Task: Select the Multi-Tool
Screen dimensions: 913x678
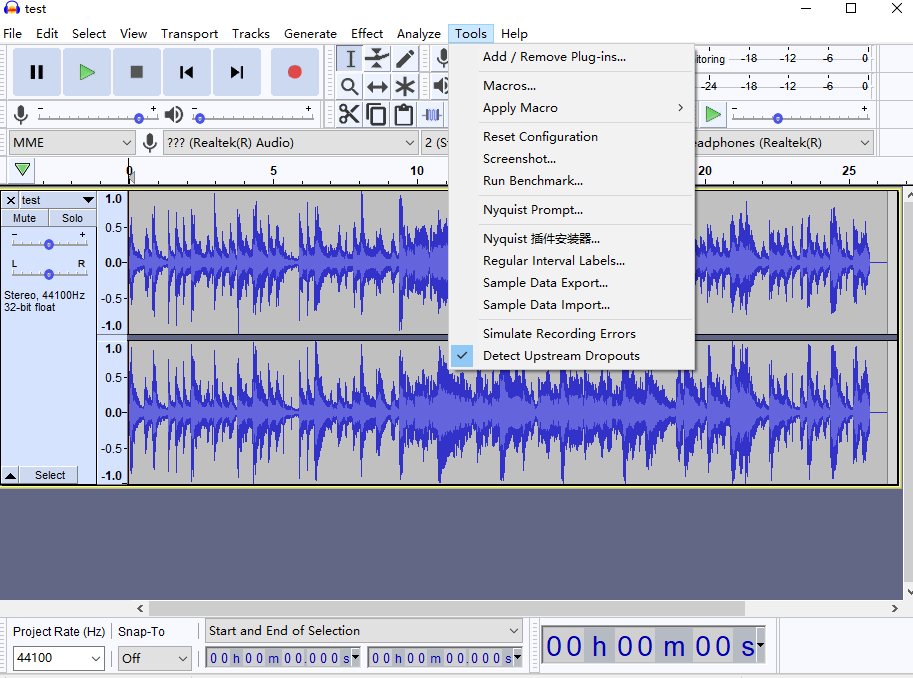Action: click(404, 86)
